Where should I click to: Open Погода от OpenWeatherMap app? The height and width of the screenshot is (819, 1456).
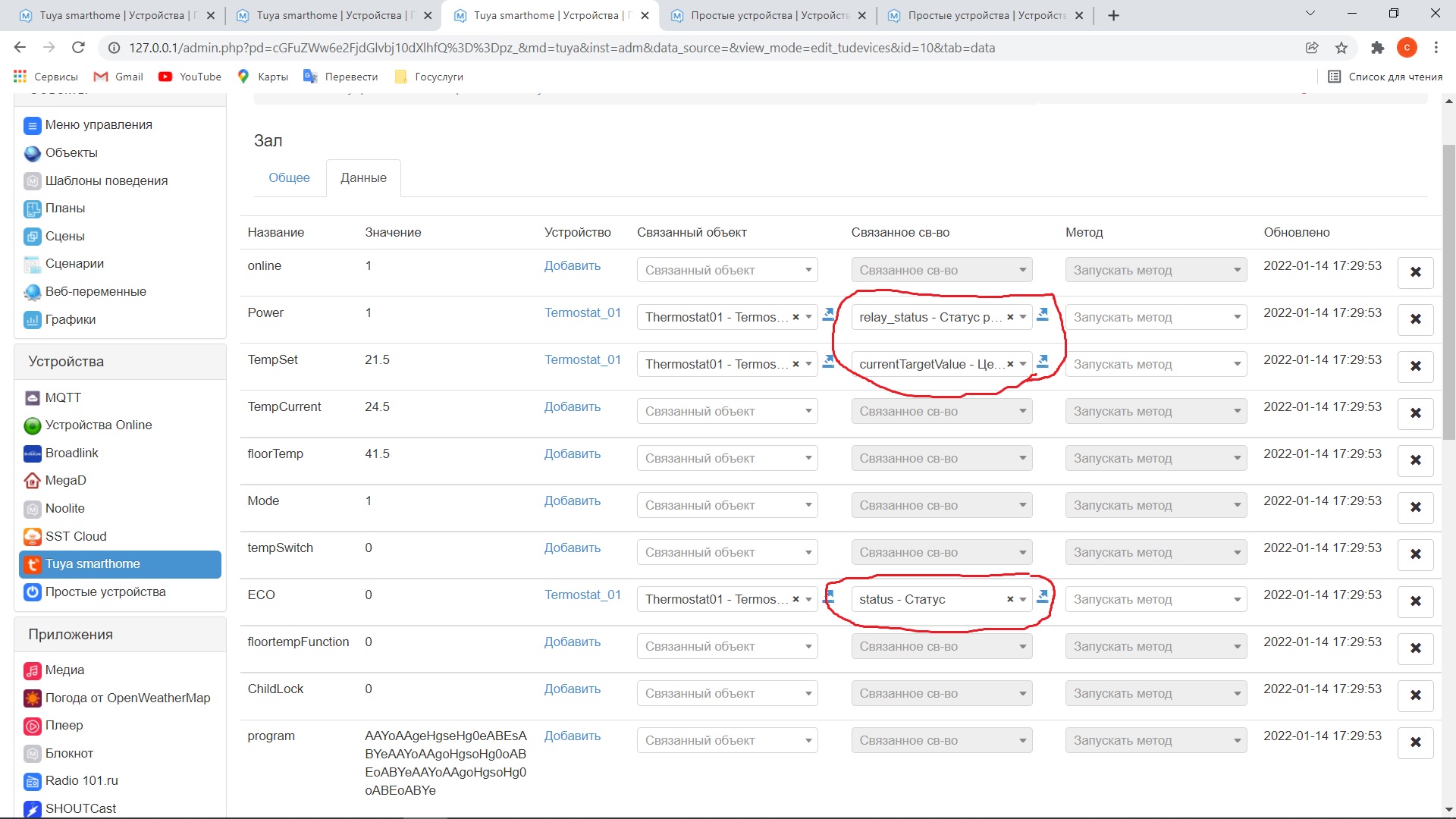click(x=127, y=698)
